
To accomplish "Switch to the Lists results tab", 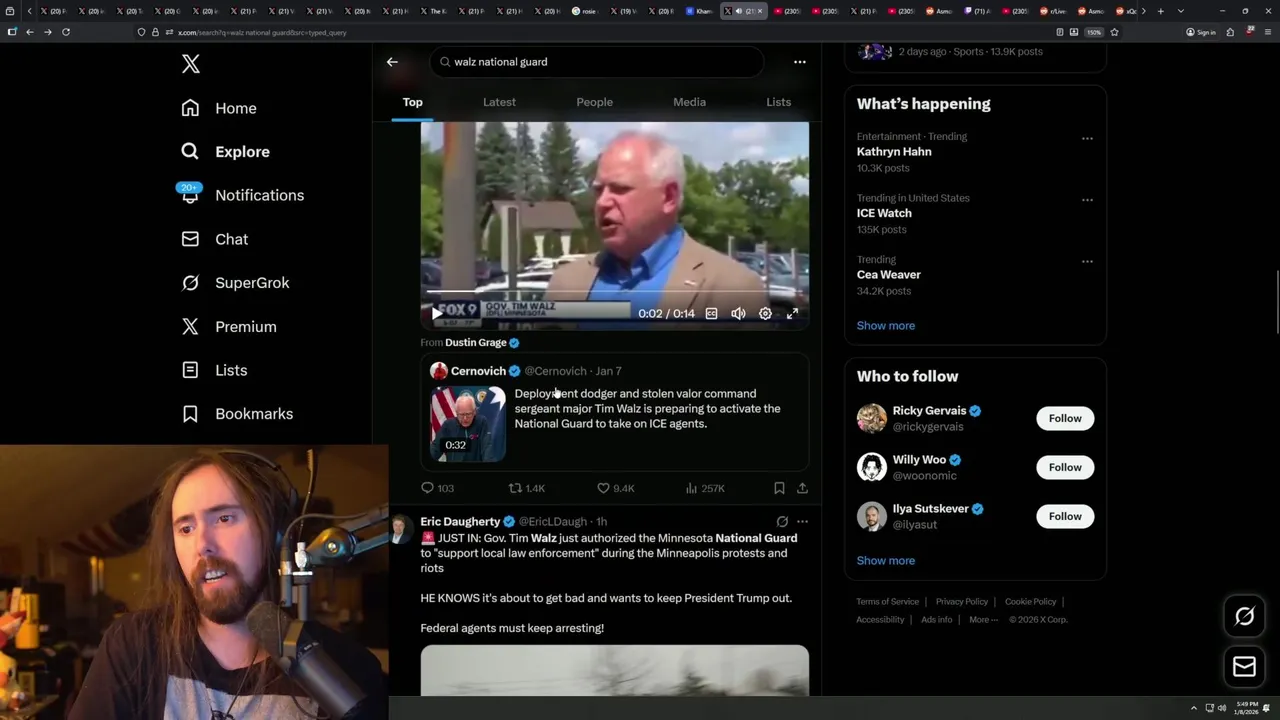I will 778,102.
